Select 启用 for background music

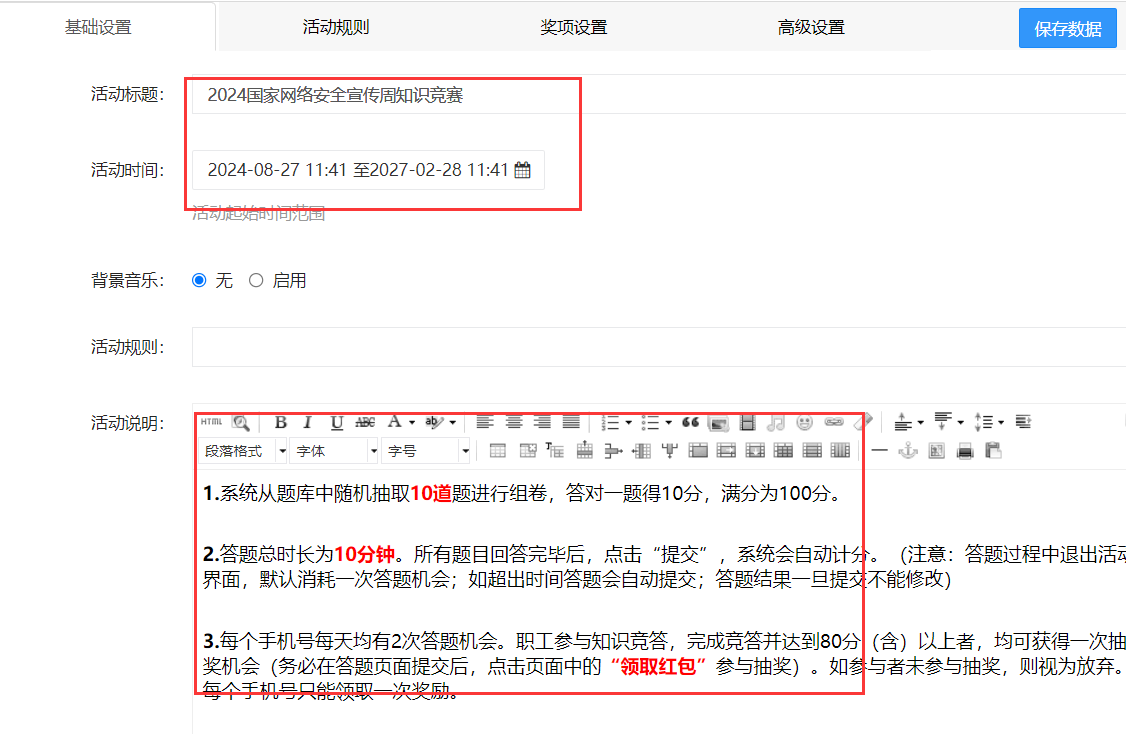pos(256,280)
